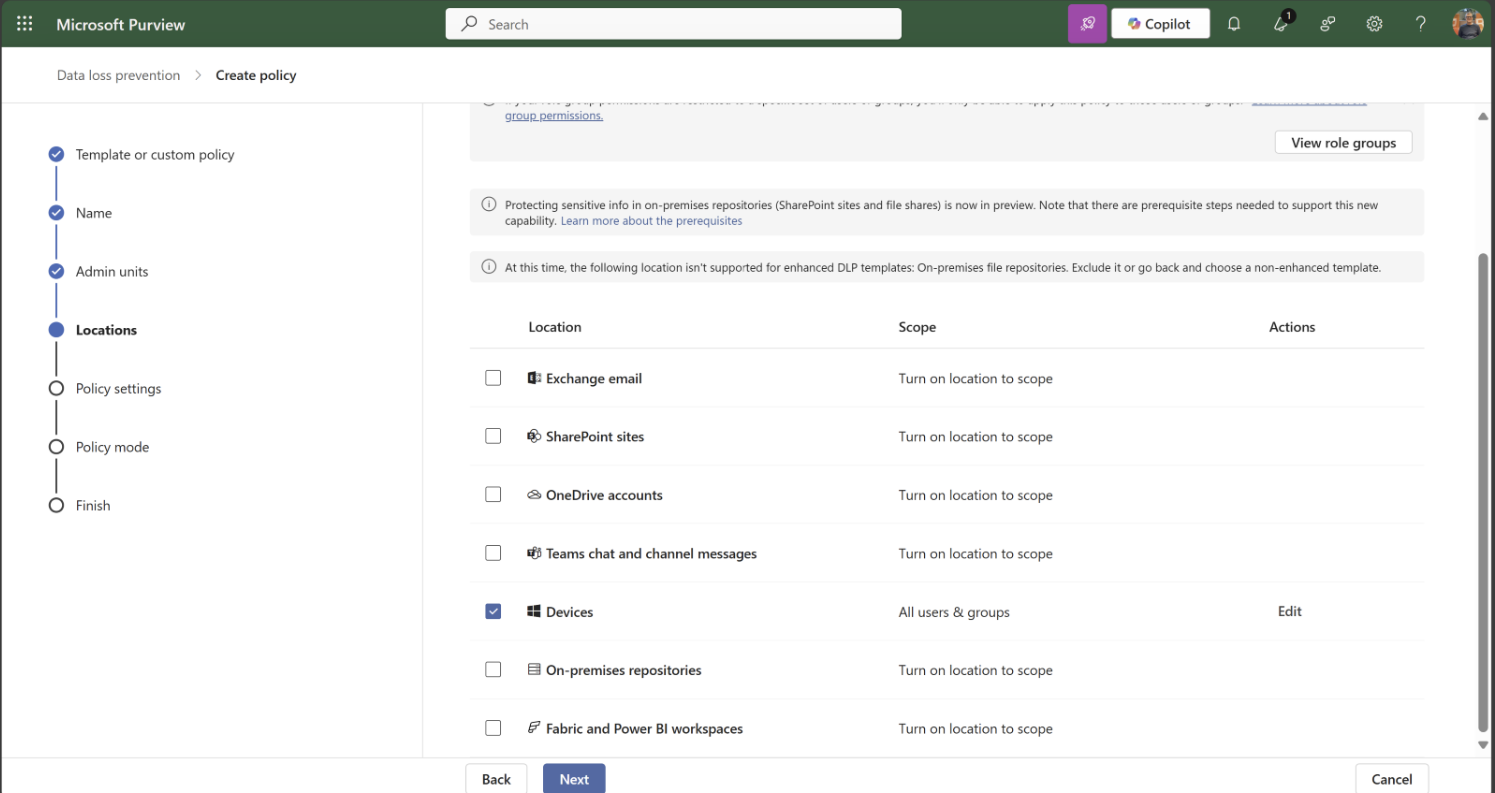Click the Scope column header
Image resolution: width=1495 pixels, height=793 pixels.
[x=917, y=327]
